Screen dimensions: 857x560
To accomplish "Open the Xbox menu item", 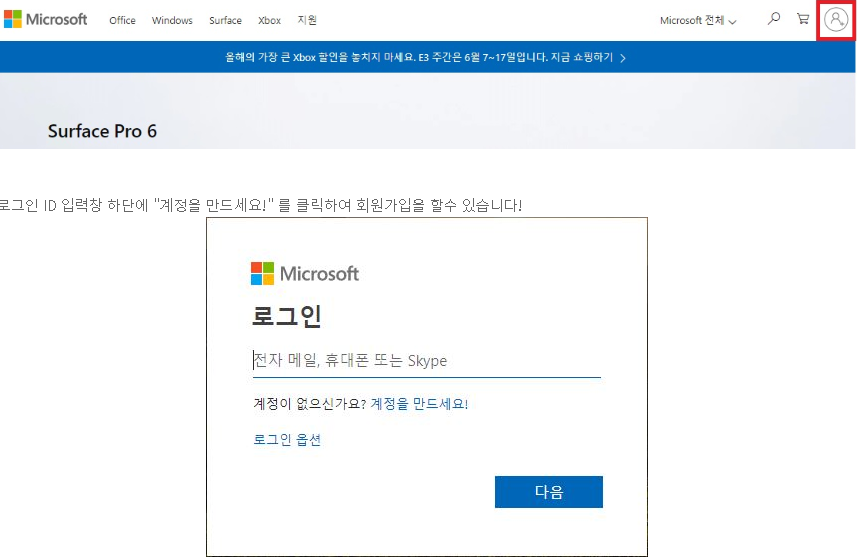I will (269, 20).
